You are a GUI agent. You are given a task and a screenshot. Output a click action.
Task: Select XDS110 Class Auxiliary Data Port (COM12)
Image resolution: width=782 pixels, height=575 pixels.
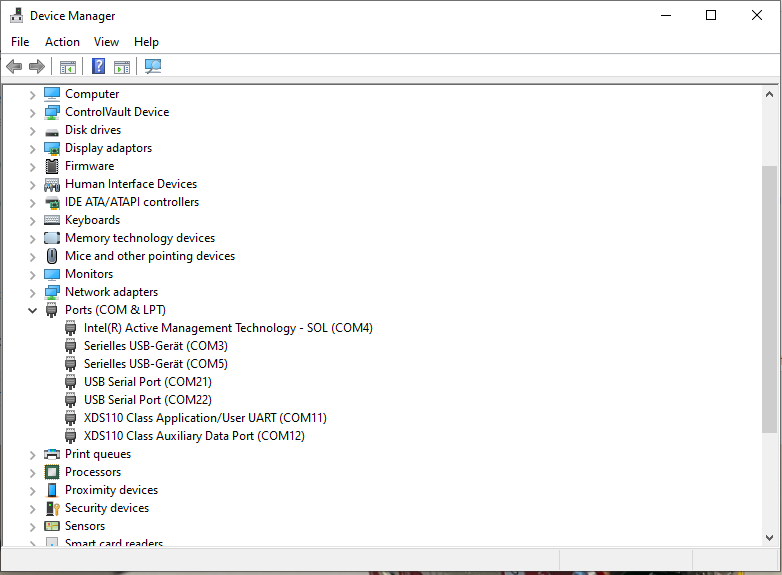[x=194, y=436]
